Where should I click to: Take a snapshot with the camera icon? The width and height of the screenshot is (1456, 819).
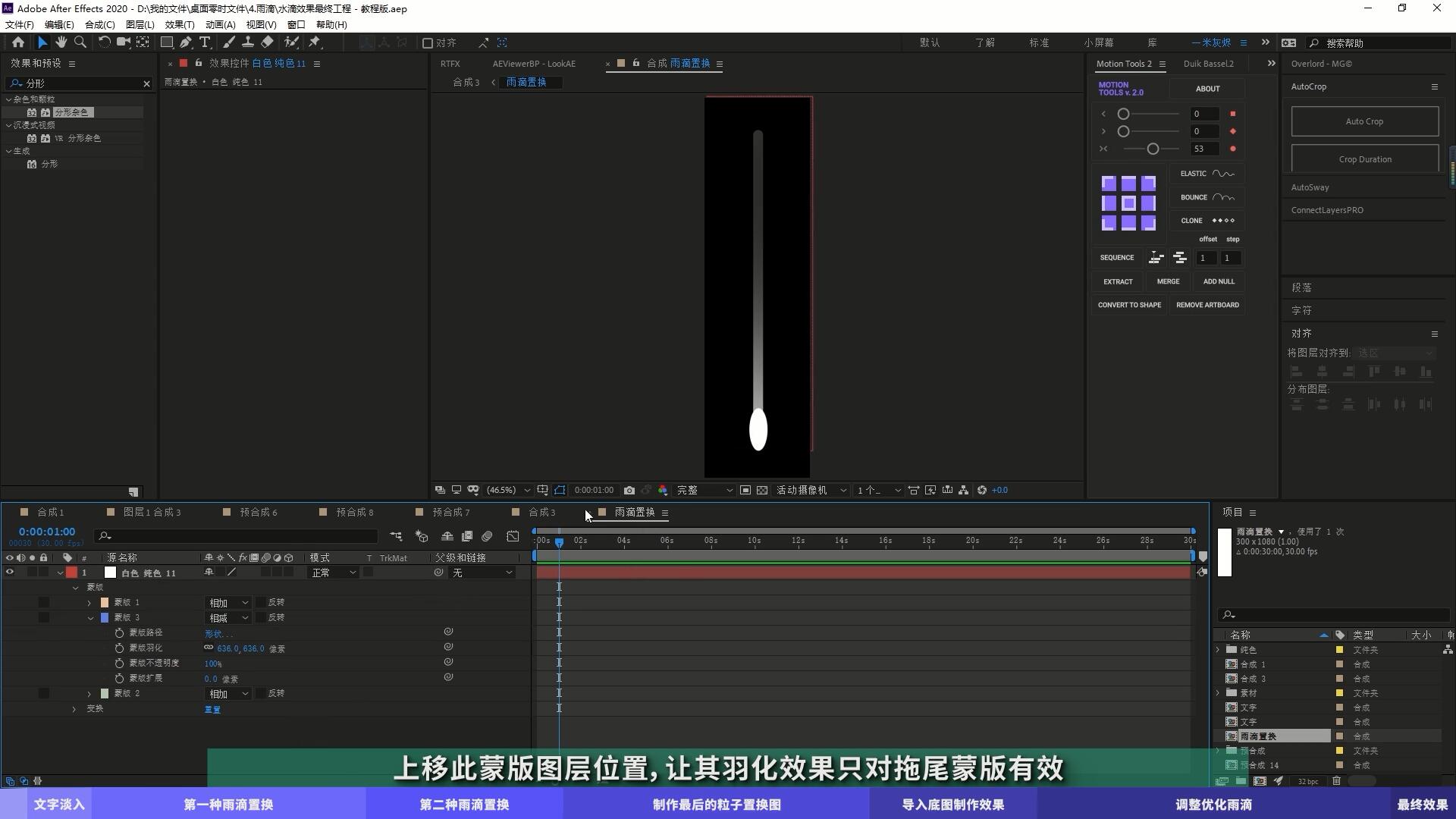click(629, 491)
